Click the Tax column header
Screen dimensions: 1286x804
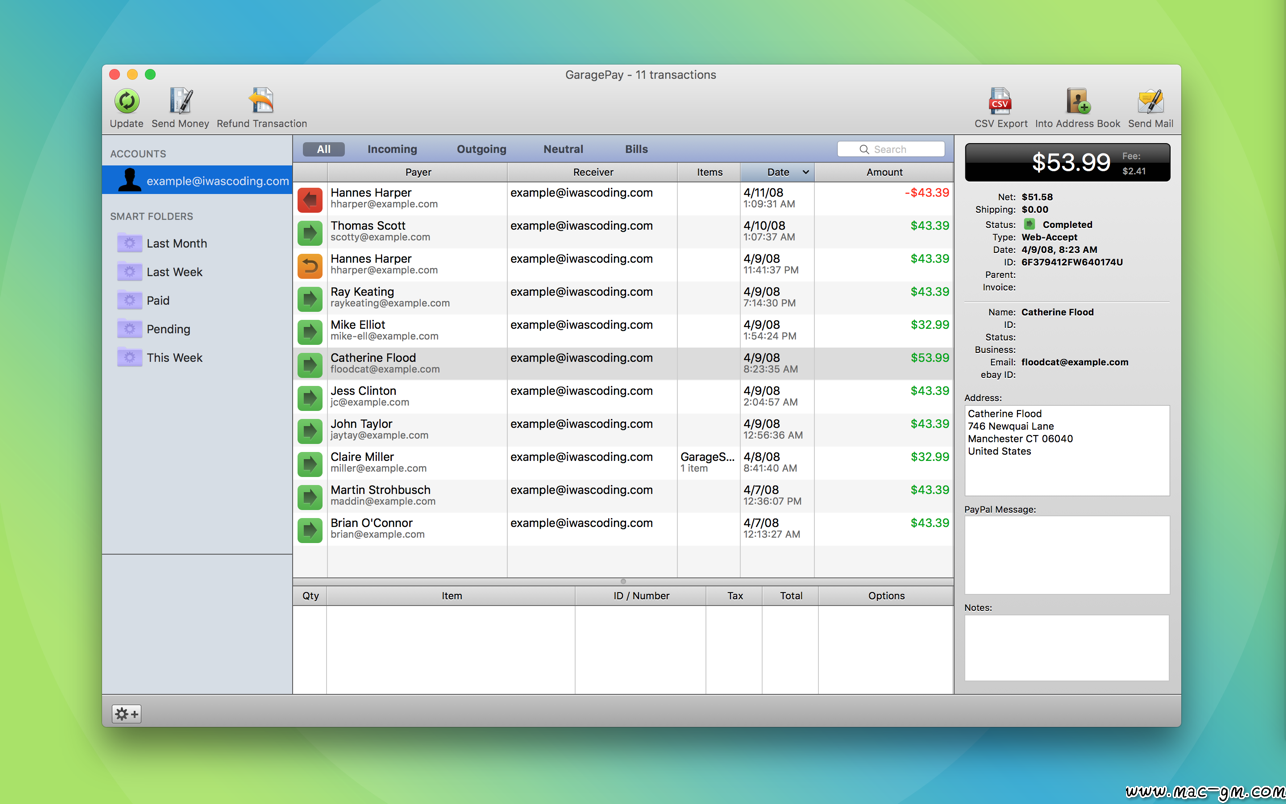click(735, 595)
